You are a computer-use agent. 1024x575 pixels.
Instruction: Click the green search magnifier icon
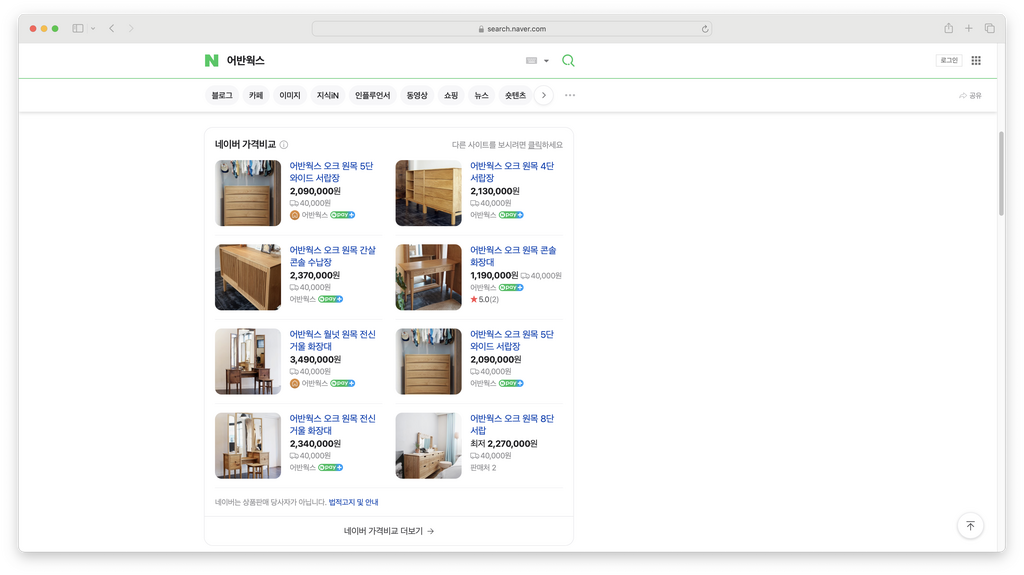pyautogui.click(x=568, y=61)
